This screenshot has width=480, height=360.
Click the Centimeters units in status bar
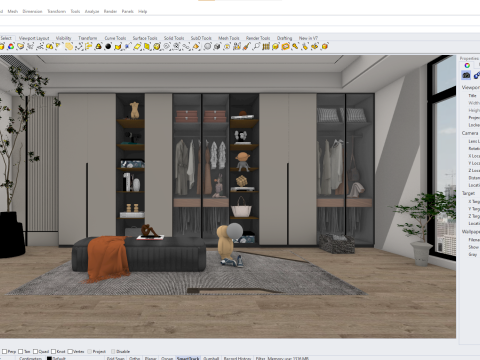[30, 358]
